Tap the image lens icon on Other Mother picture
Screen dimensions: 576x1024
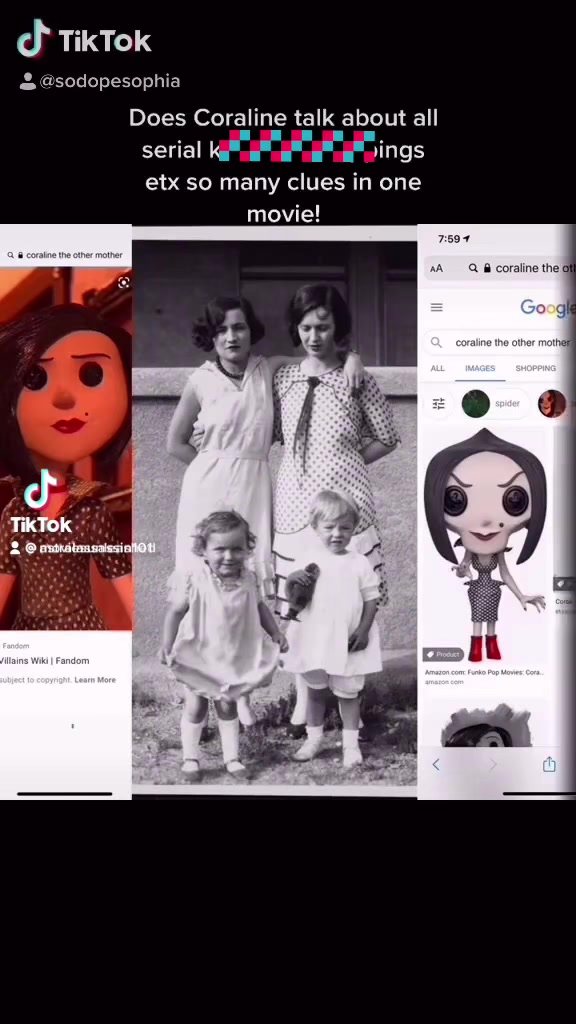tap(123, 282)
